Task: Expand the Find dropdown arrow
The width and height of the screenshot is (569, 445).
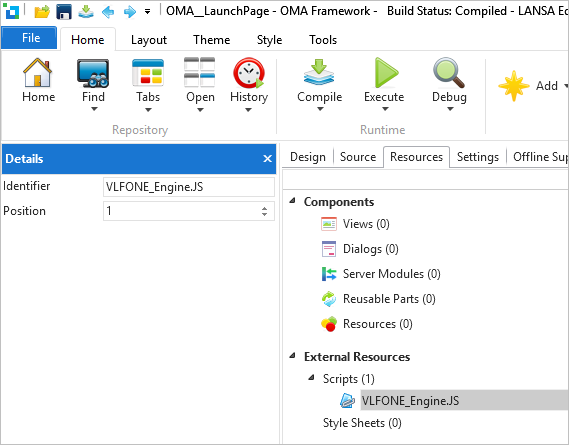Action: click(x=94, y=109)
